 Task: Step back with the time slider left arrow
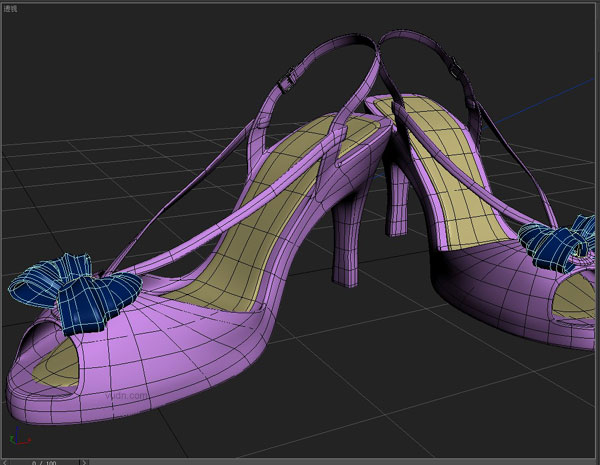tap(4, 462)
